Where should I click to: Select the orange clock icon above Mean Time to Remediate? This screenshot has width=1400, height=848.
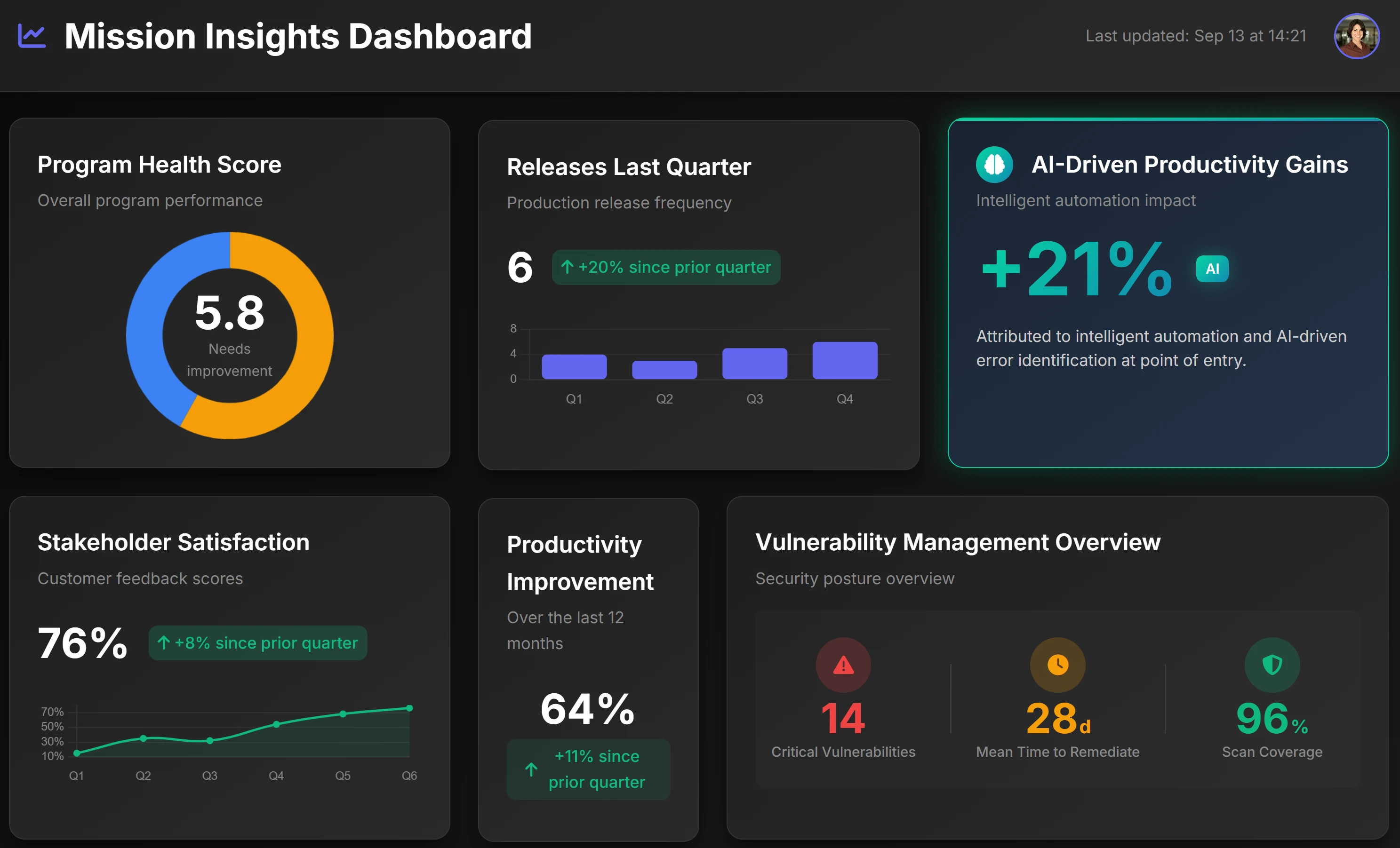[1058, 665]
